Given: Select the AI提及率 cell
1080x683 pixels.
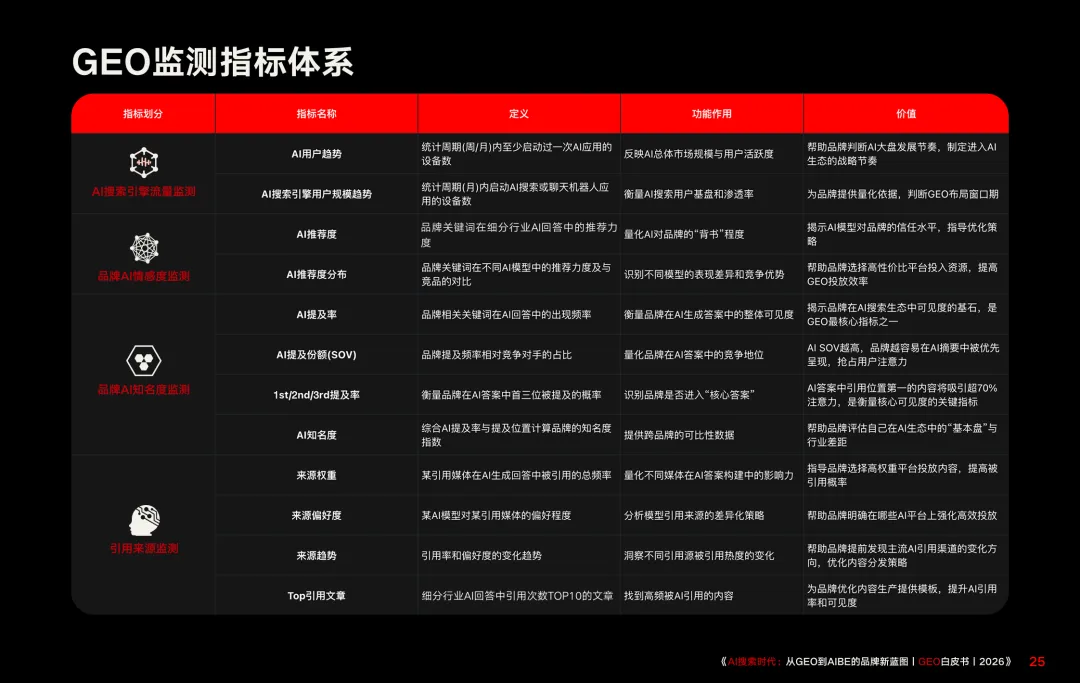Looking at the screenshot, I should 317,315.
